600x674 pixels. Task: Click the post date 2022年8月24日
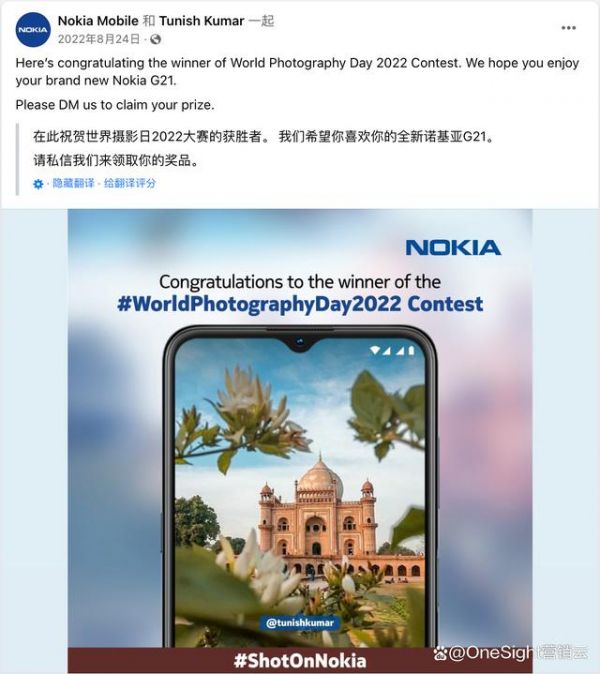99,39
